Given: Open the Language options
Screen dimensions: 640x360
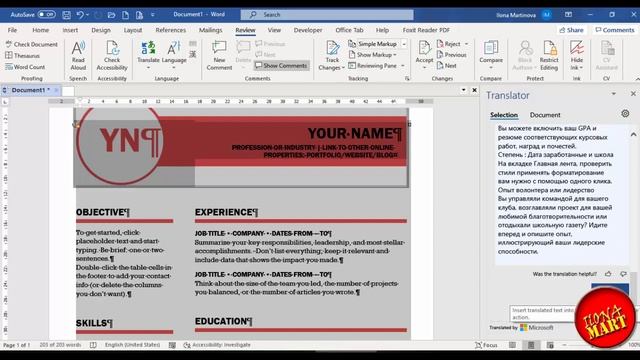Looking at the screenshot, I should pos(174,56).
